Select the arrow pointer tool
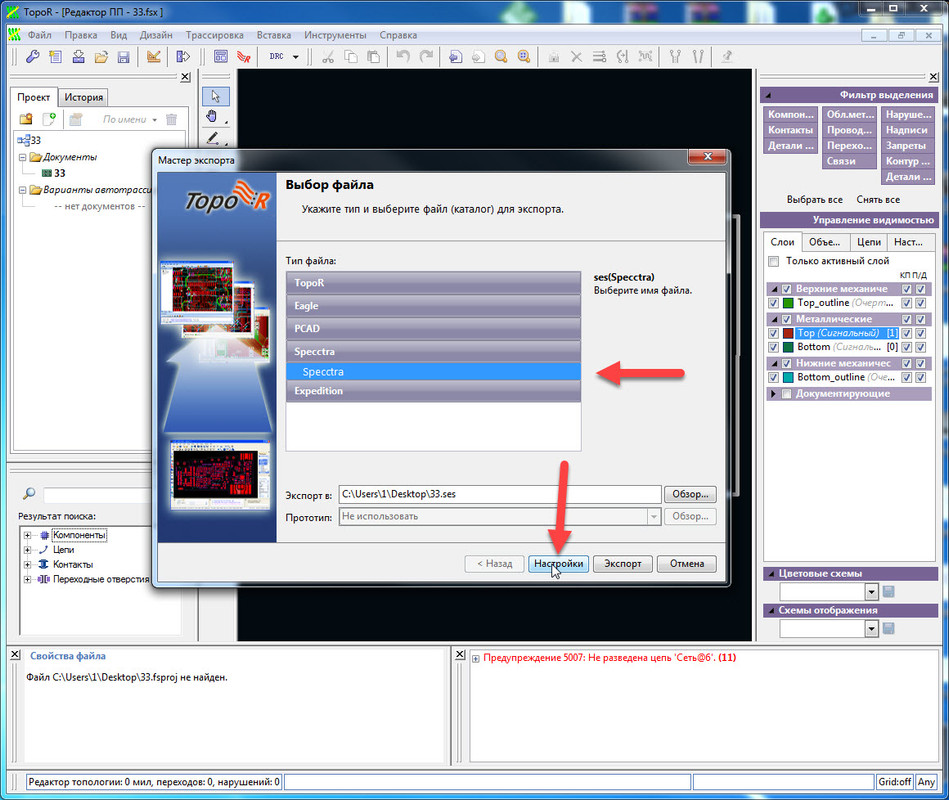The width and height of the screenshot is (949, 800). click(x=215, y=97)
